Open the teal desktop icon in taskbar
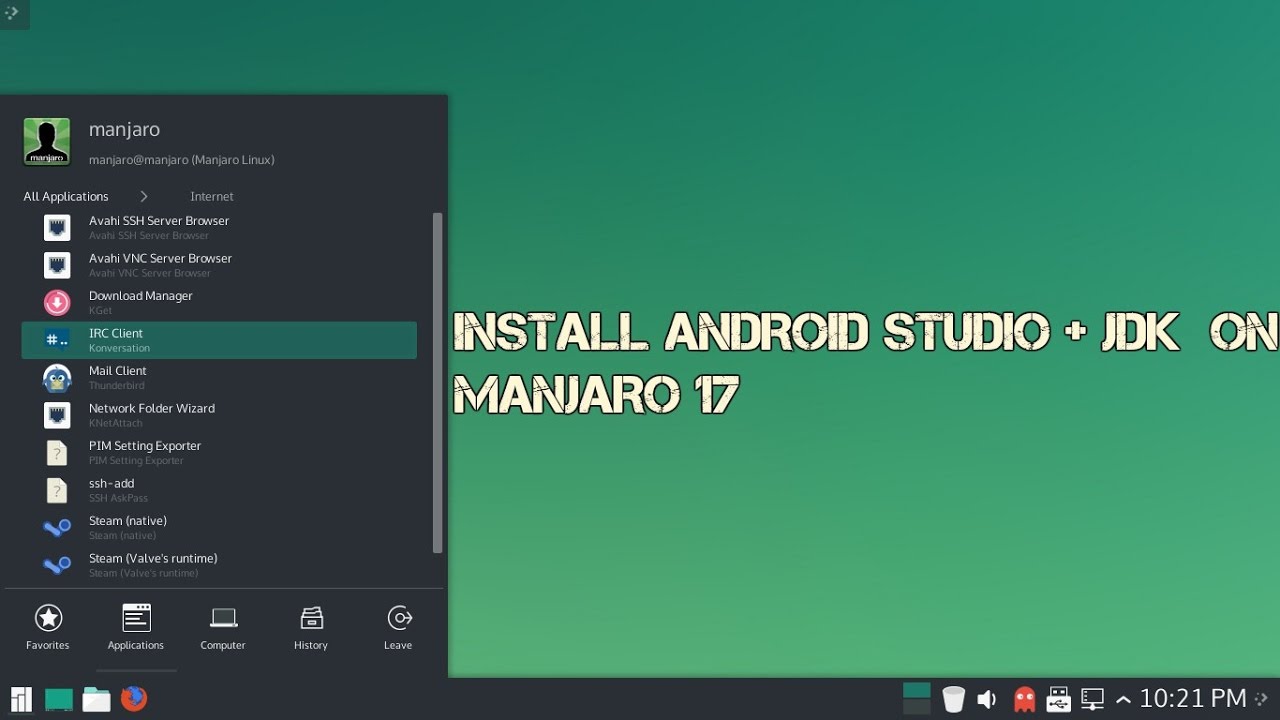 pos(59,699)
